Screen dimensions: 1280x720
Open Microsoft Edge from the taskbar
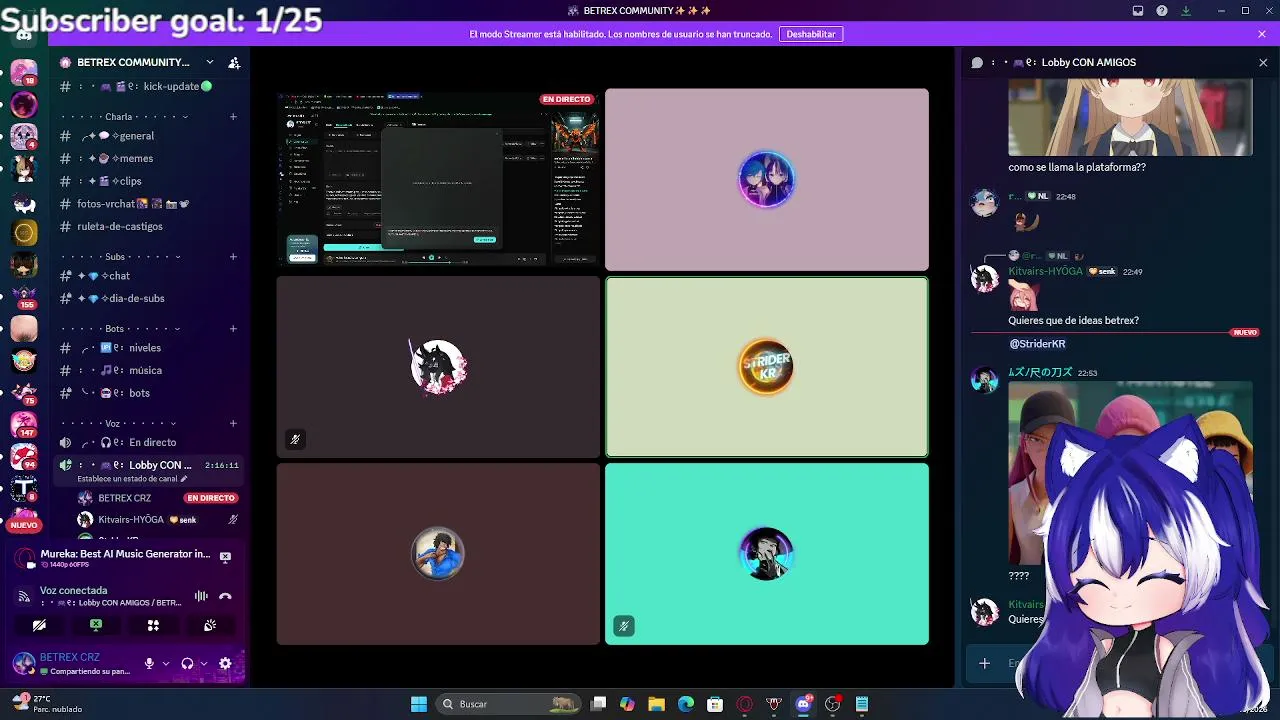click(x=686, y=704)
